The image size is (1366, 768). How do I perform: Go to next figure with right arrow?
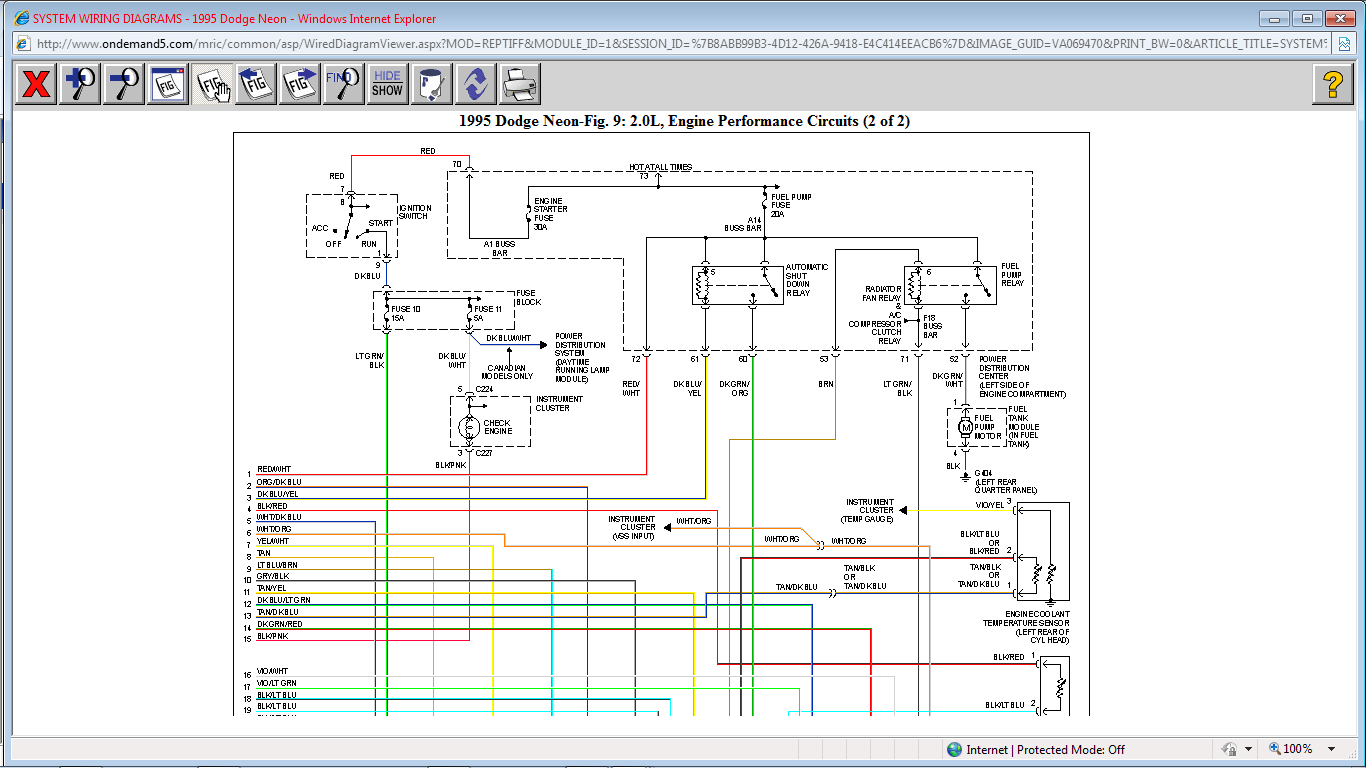tap(300, 84)
